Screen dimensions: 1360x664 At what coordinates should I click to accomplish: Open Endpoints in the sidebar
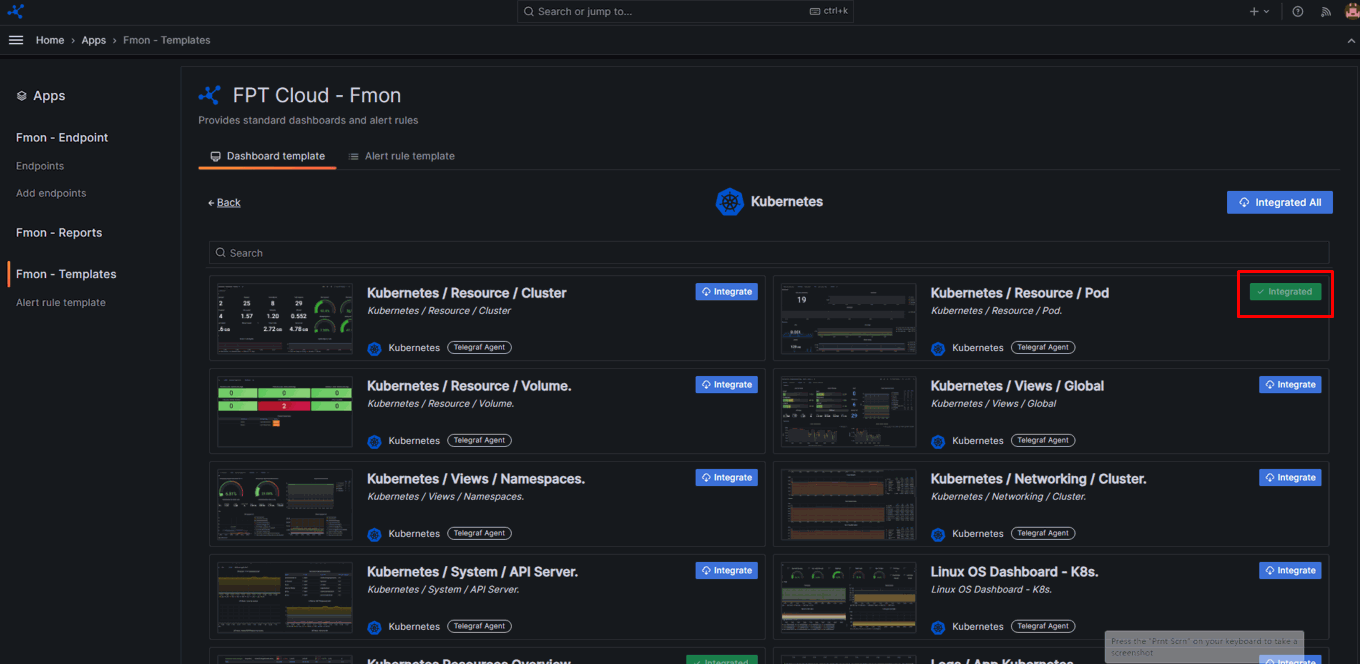(40, 166)
